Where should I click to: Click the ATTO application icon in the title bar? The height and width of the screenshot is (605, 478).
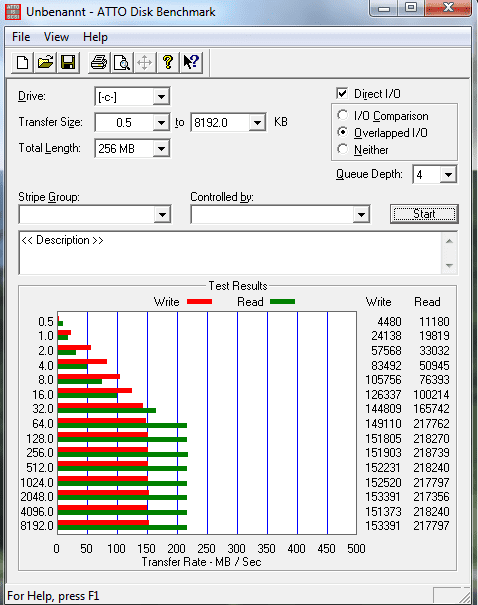click(x=13, y=12)
